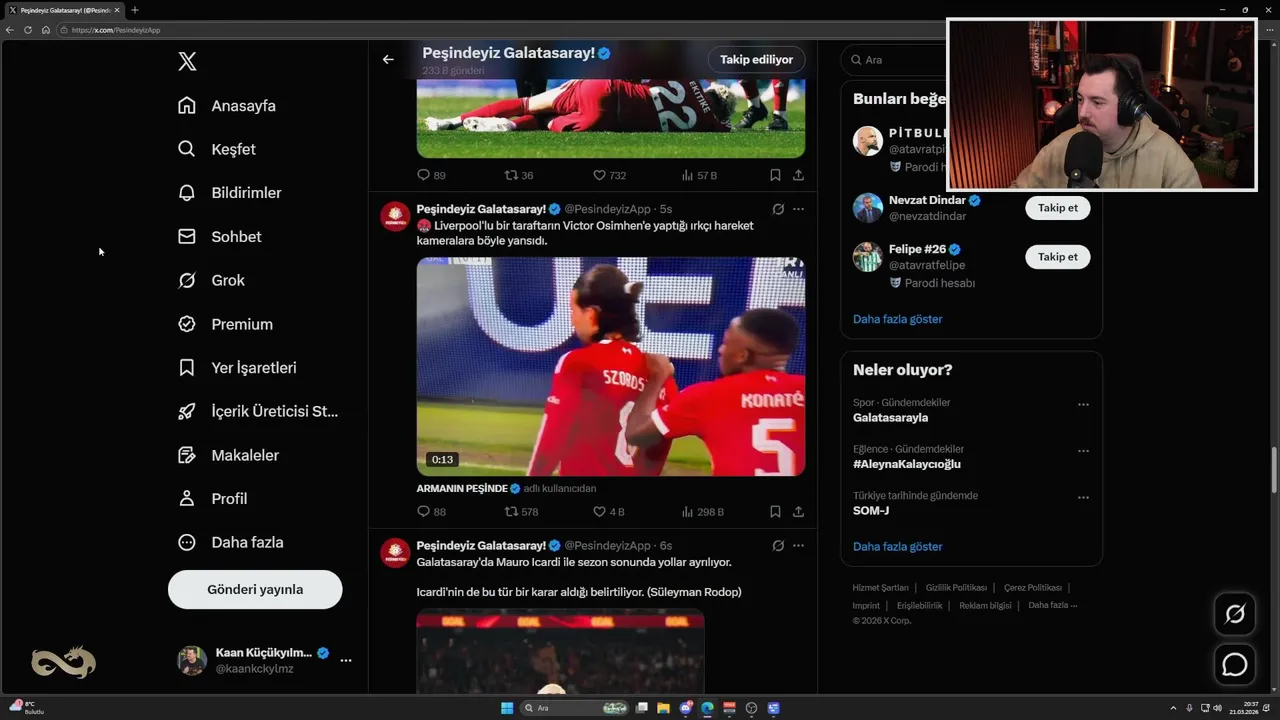The image size is (1280, 720).
Task: Bookmark the post with 298 B views
Action: click(775, 511)
